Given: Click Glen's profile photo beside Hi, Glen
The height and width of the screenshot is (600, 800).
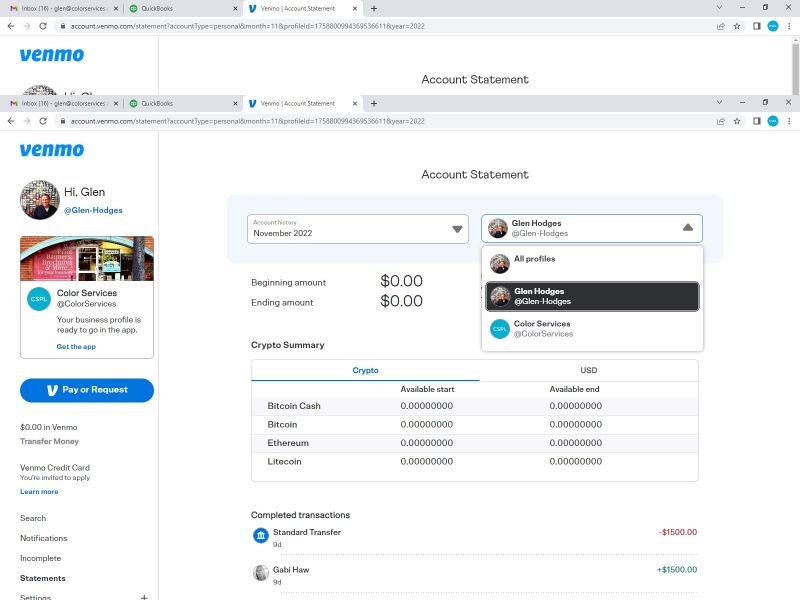Looking at the screenshot, I should tap(39, 199).
